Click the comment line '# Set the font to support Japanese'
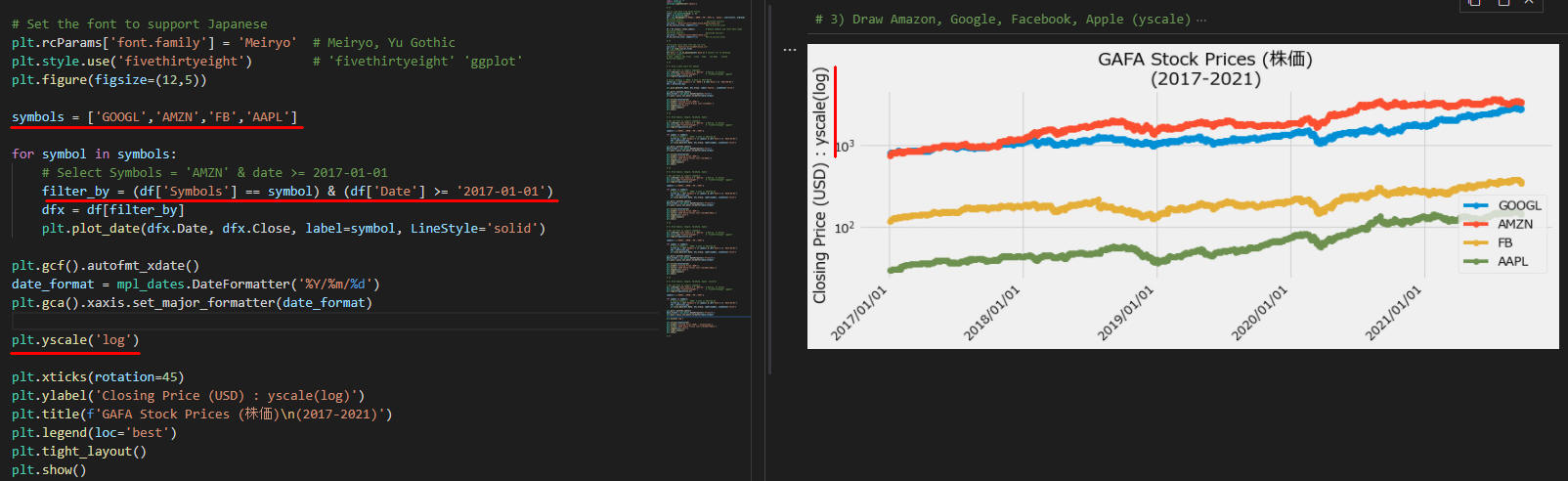The image size is (1568, 481). tap(139, 23)
